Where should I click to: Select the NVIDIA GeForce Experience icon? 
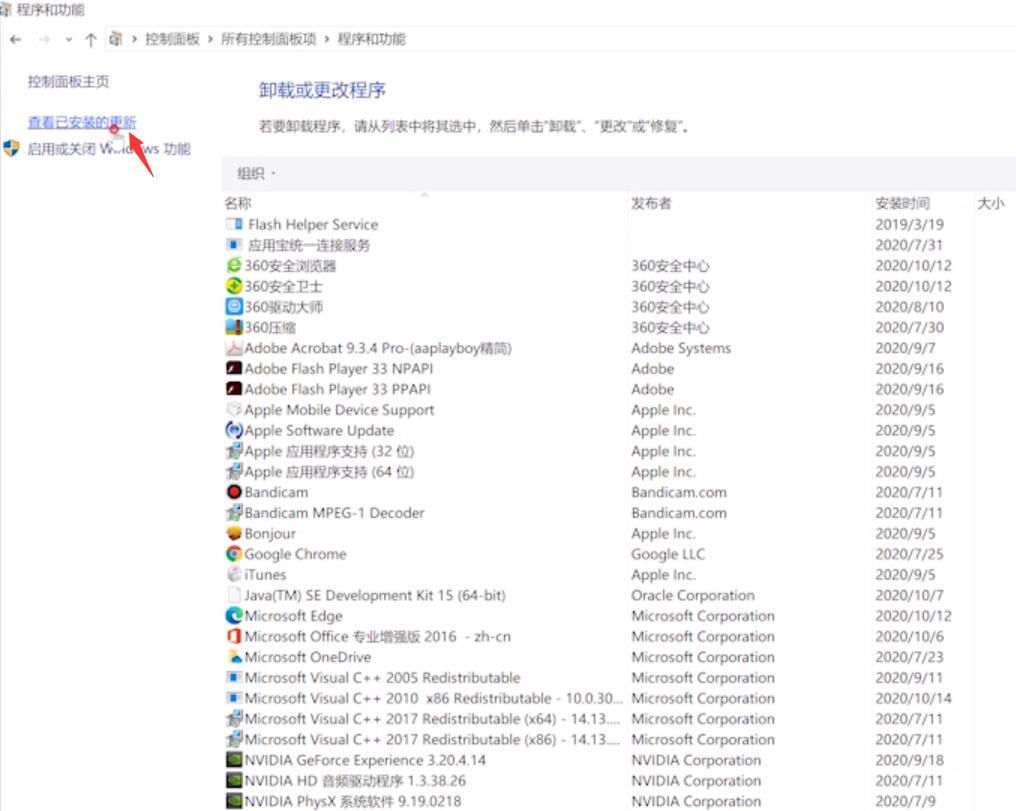233,760
